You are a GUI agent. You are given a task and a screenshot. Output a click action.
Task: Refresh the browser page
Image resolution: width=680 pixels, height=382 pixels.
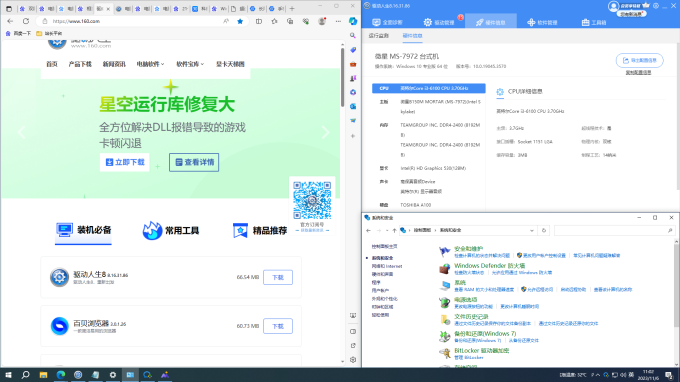[26, 21]
